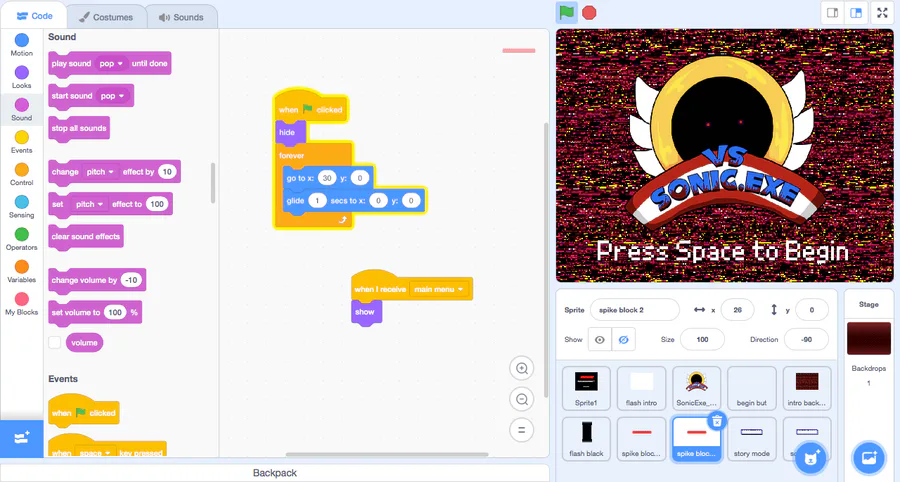Open the Choose a Backdrop button
This screenshot has height=482, width=900.
[x=868, y=457]
